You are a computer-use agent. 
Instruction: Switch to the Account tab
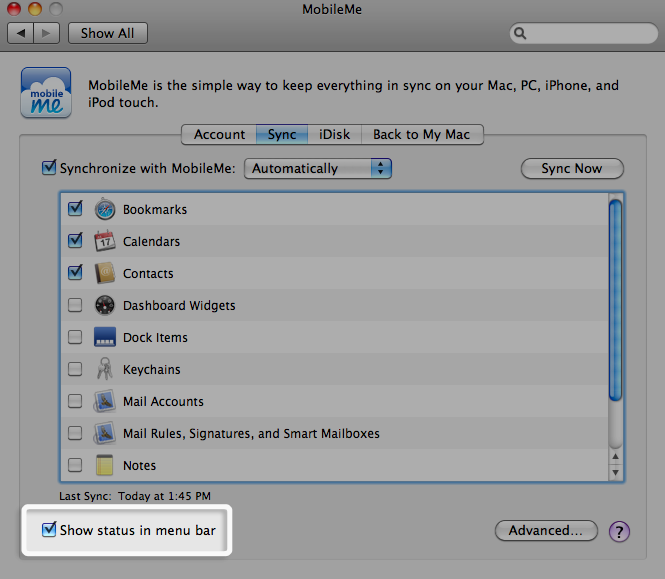219,135
